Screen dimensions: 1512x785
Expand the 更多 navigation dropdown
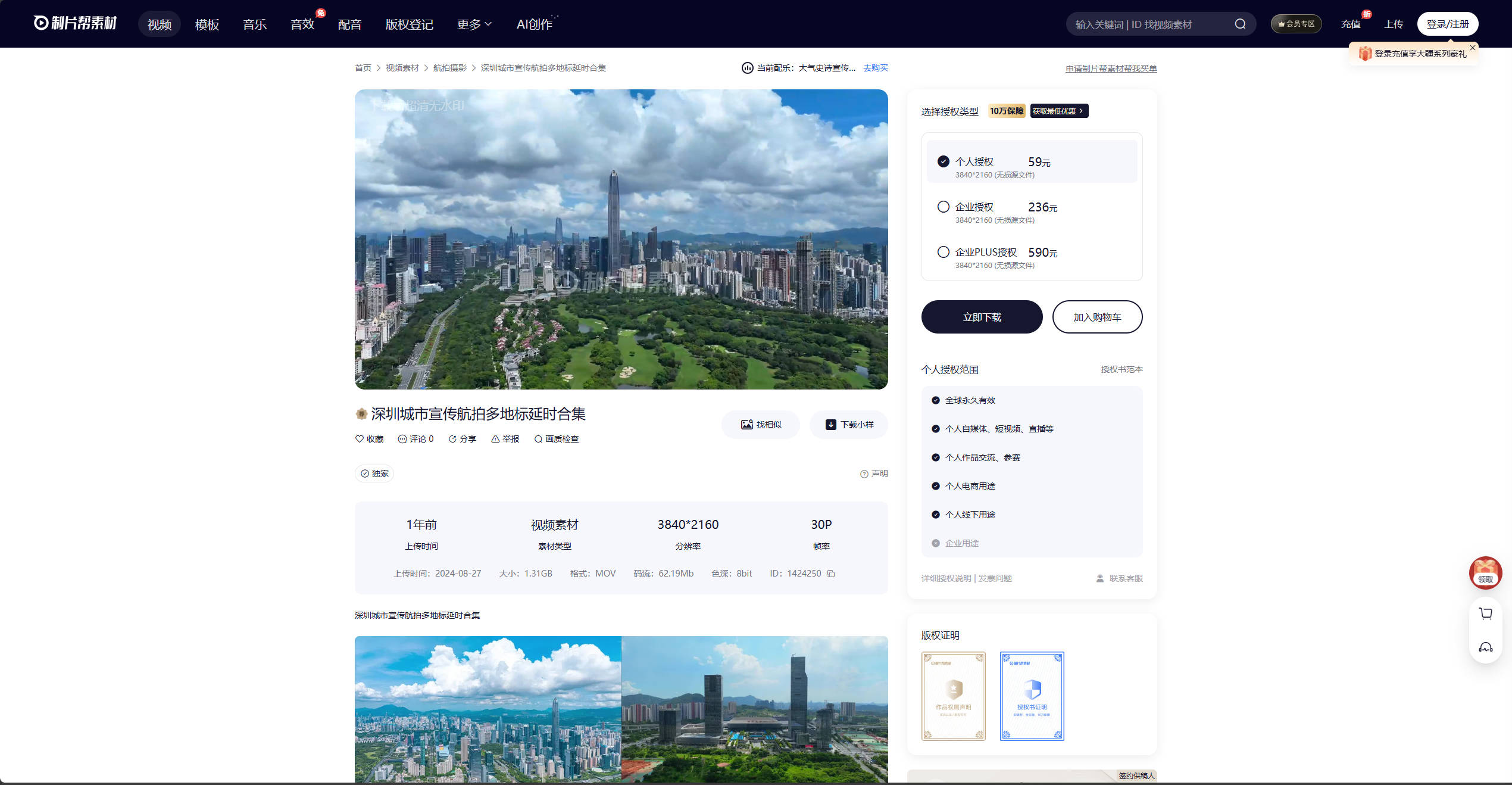[x=474, y=24]
